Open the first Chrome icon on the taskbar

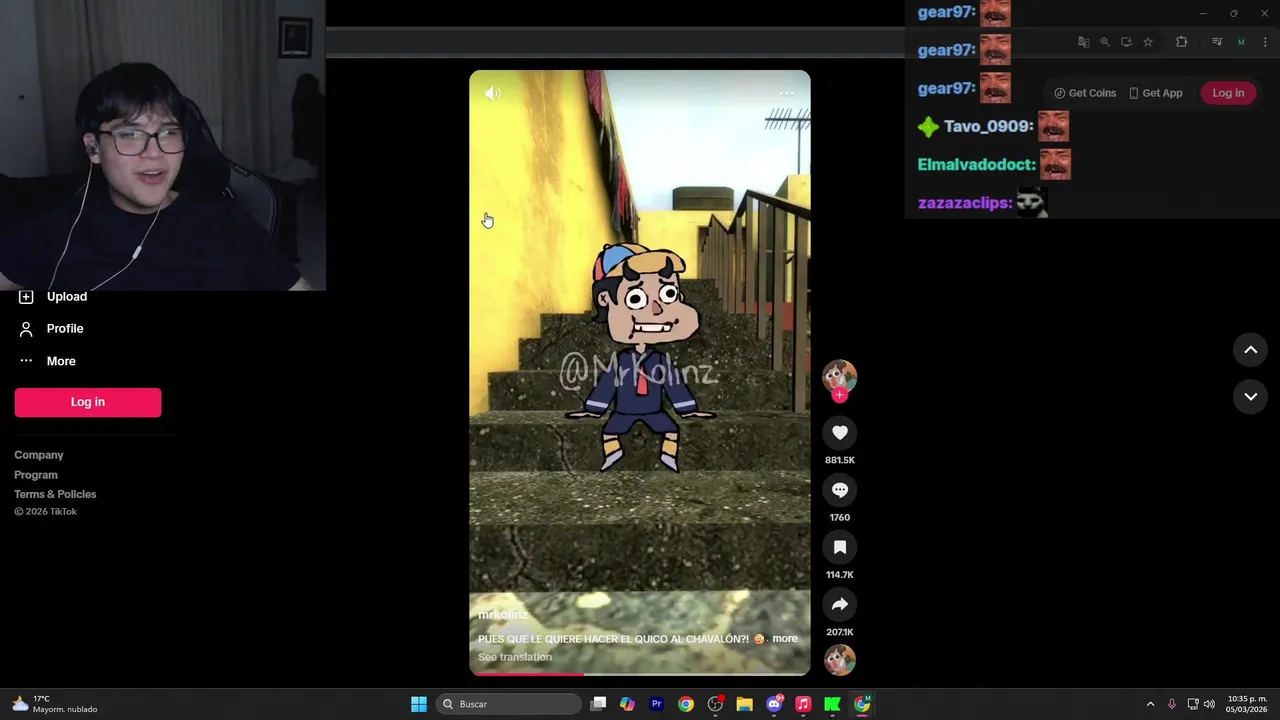(x=685, y=704)
